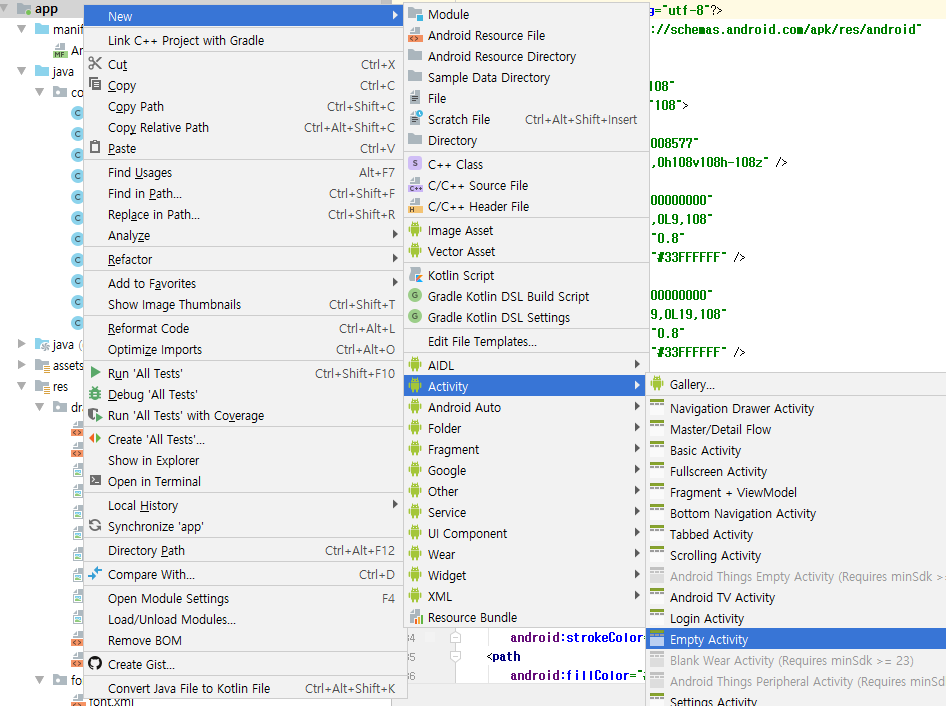
Task: Choose Login Activity template
Action: pos(796,619)
